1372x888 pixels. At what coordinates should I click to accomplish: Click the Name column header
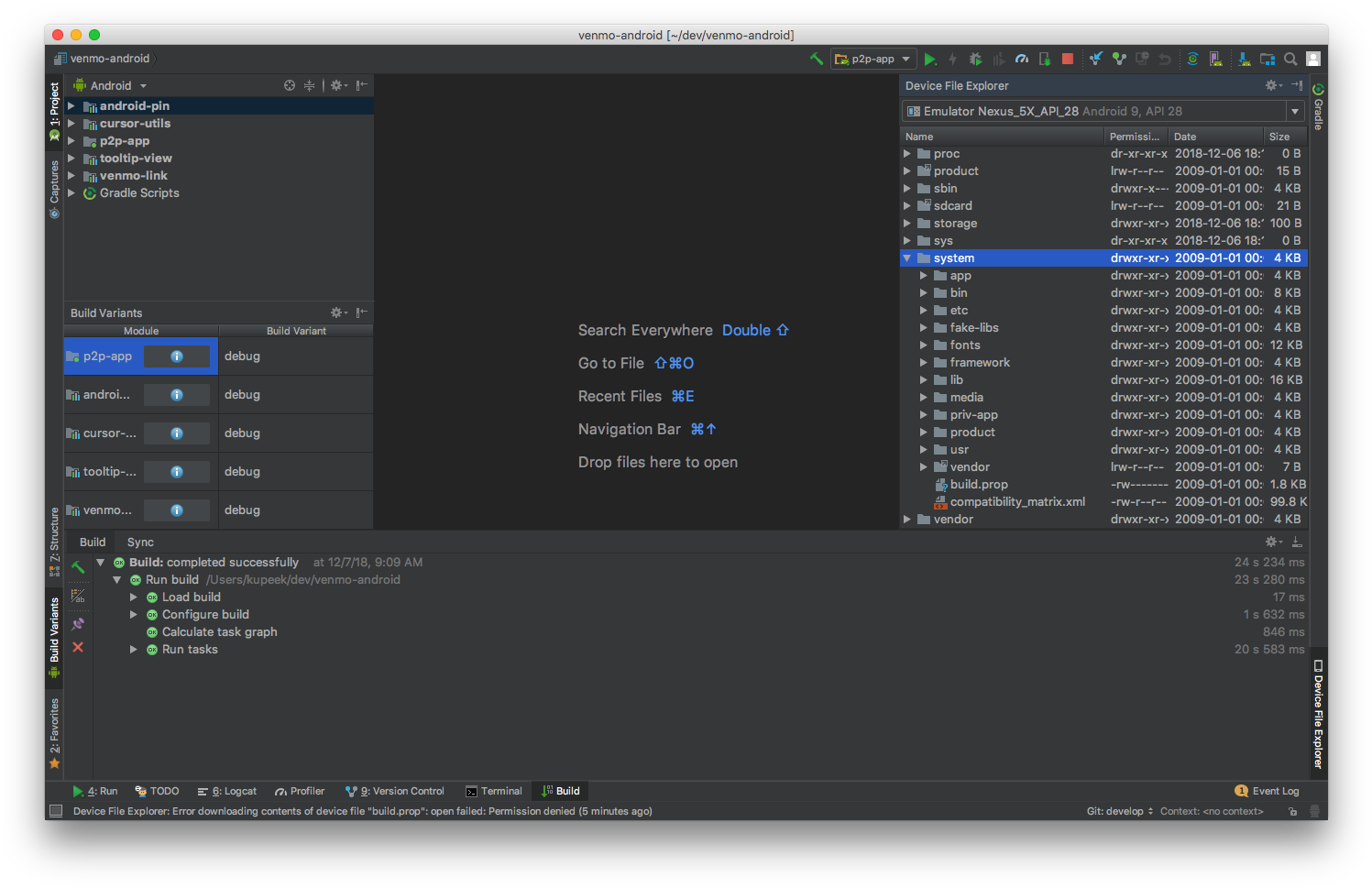tap(1003, 137)
